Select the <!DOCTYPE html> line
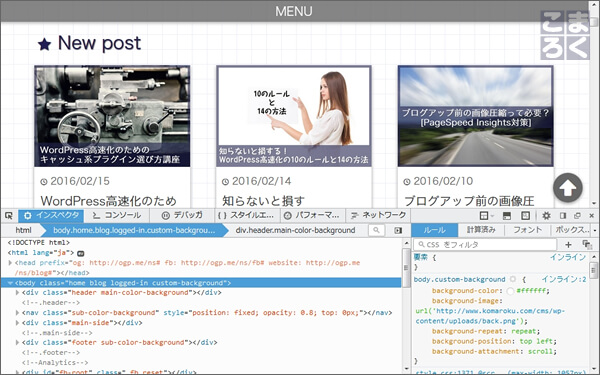The height and width of the screenshot is (375, 600). pyautogui.click(x=39, y=243)
